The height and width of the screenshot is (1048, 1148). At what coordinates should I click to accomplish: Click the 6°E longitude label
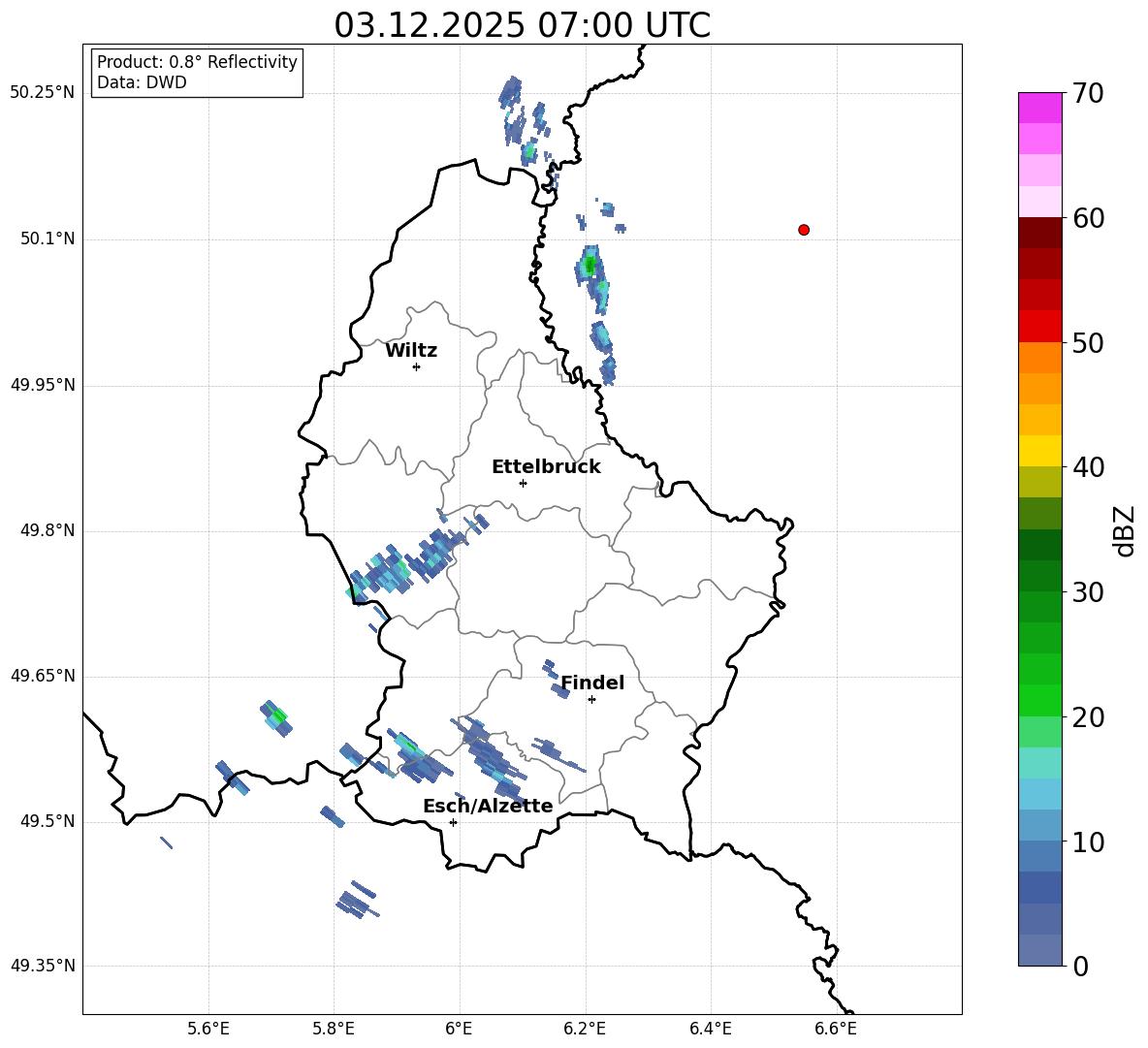pos(459,1029)
